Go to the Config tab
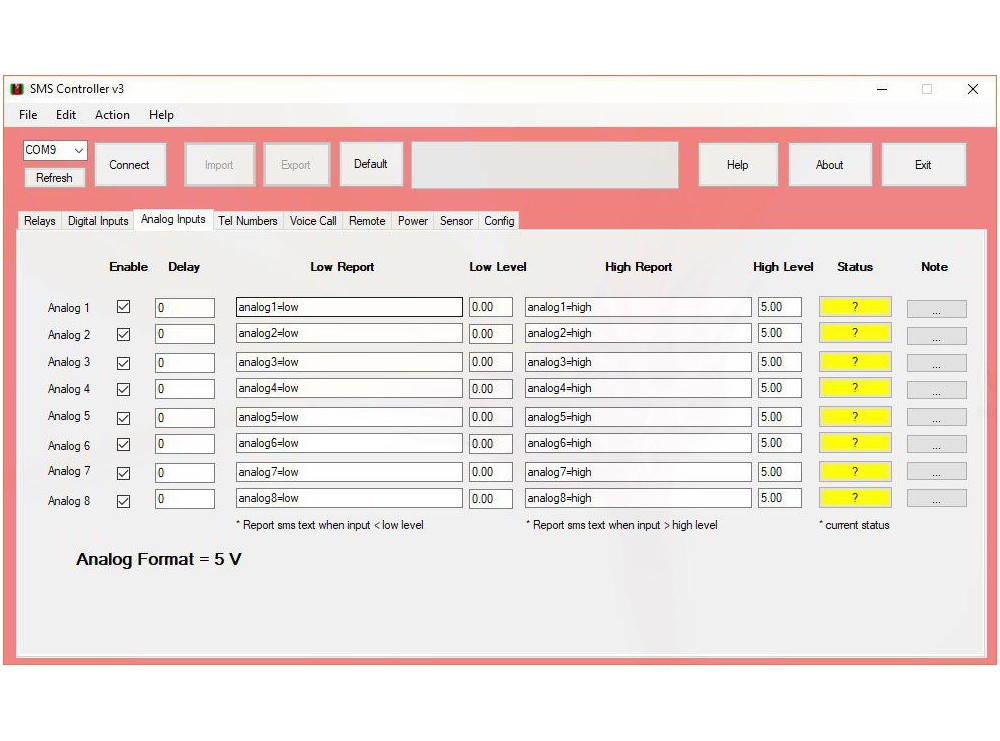Image resolution: width=1000 pixels, height=741 pixels. tap(499, 221)
